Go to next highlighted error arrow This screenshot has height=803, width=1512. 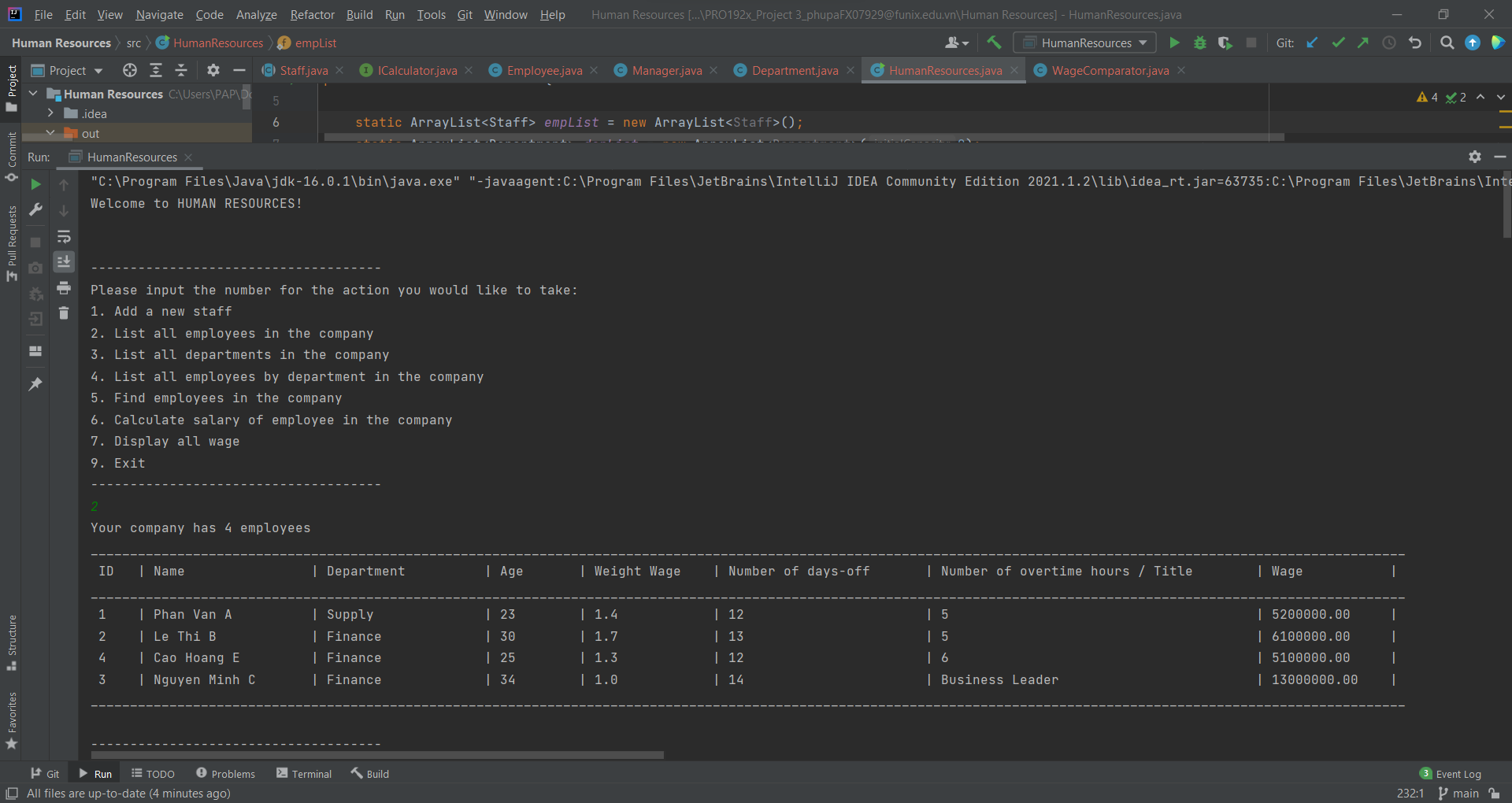point(1501,97)
